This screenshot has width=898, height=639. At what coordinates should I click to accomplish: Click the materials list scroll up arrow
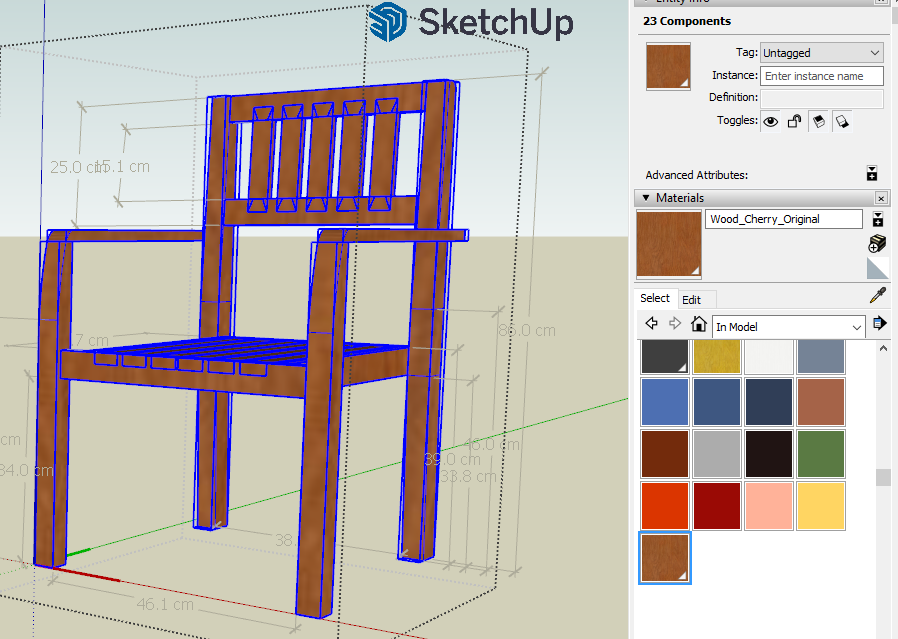883,348
